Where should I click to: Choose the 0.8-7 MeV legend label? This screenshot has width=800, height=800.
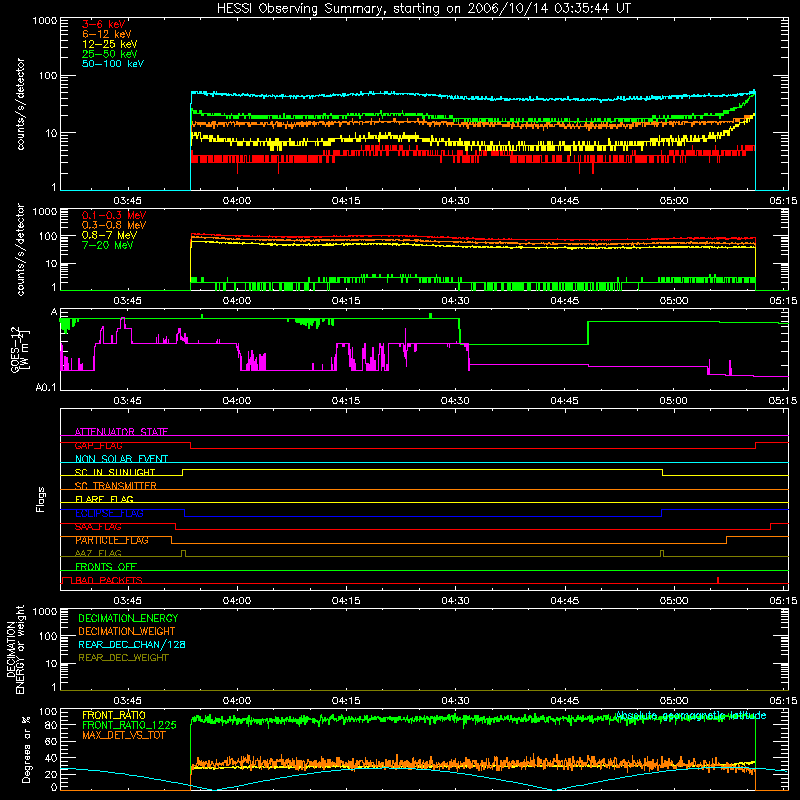coord(109,235)
